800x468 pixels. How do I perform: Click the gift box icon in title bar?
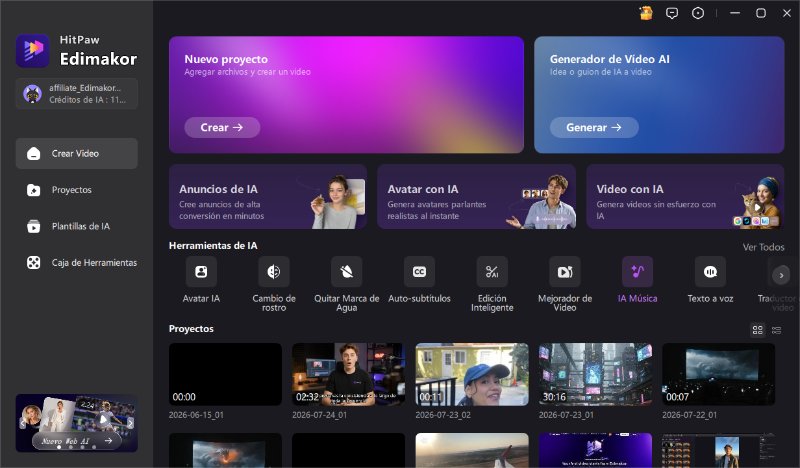click(646, 13)
